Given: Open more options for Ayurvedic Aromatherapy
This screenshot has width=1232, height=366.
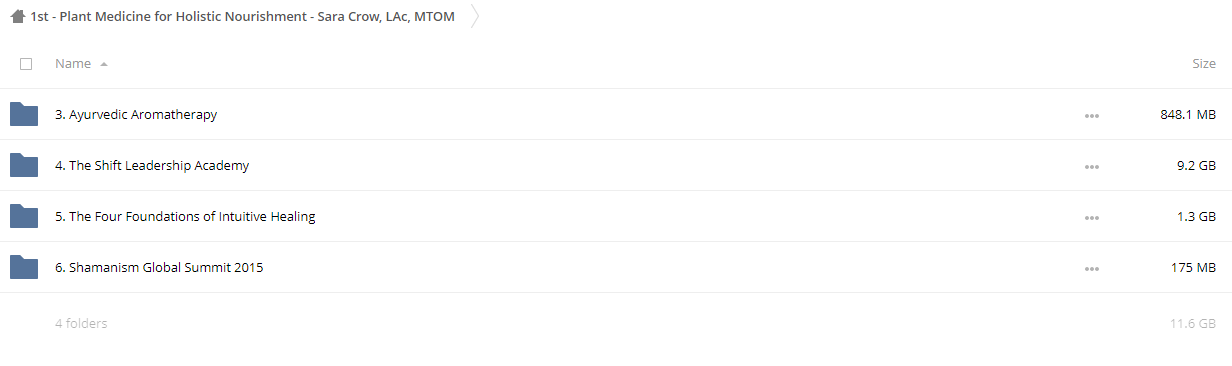Looking at the screenshot, I should coord(1091,116).
